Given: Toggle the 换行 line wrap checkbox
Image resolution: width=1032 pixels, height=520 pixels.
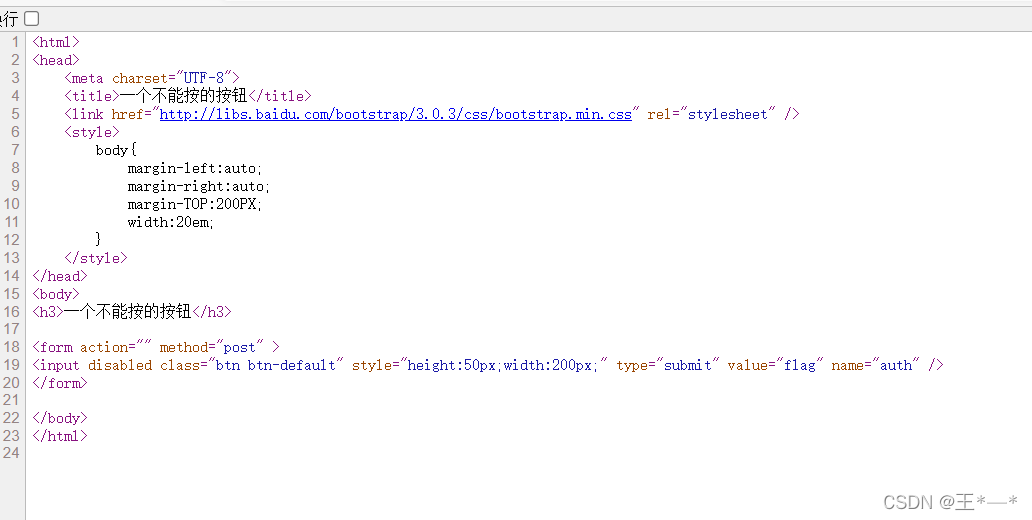Looking at the screenshot, I should coord(32,18).
